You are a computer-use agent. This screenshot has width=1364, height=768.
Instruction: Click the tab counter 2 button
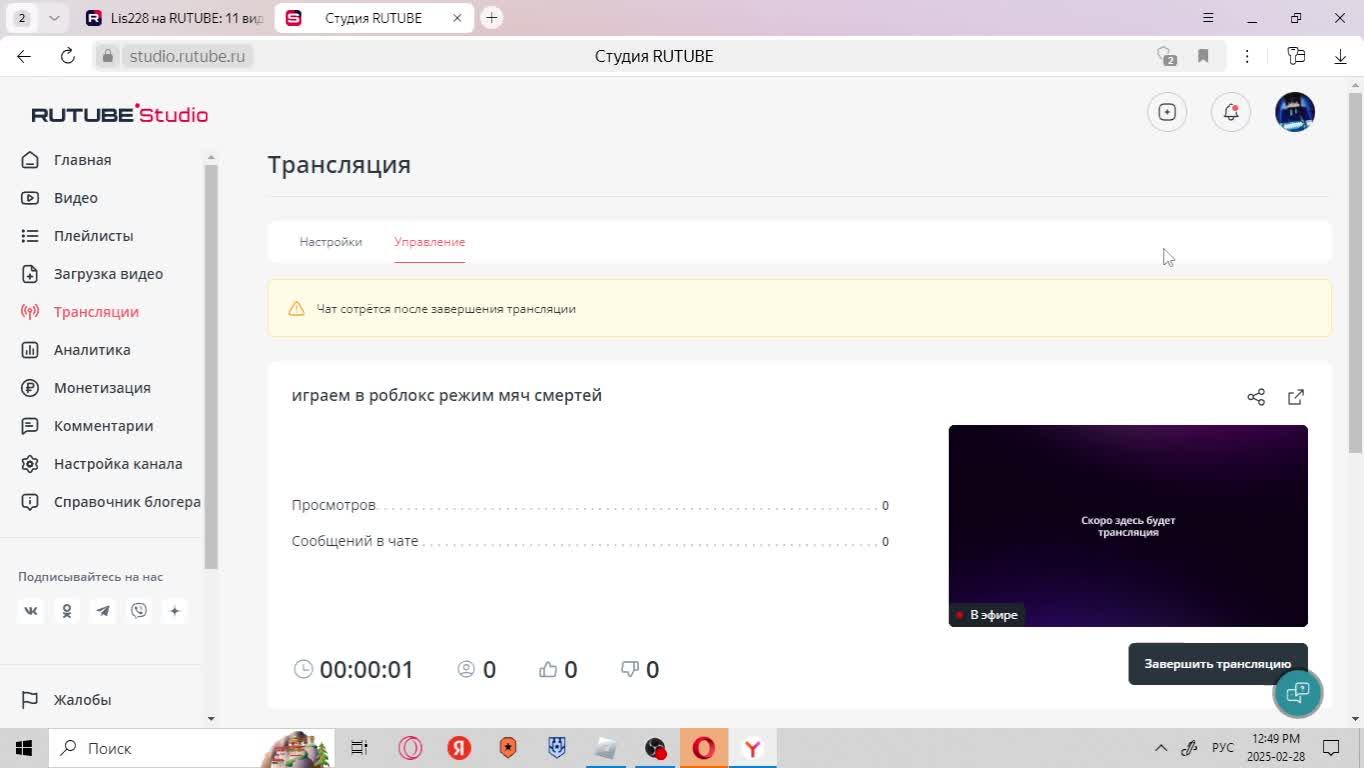(x=22, y=18)
